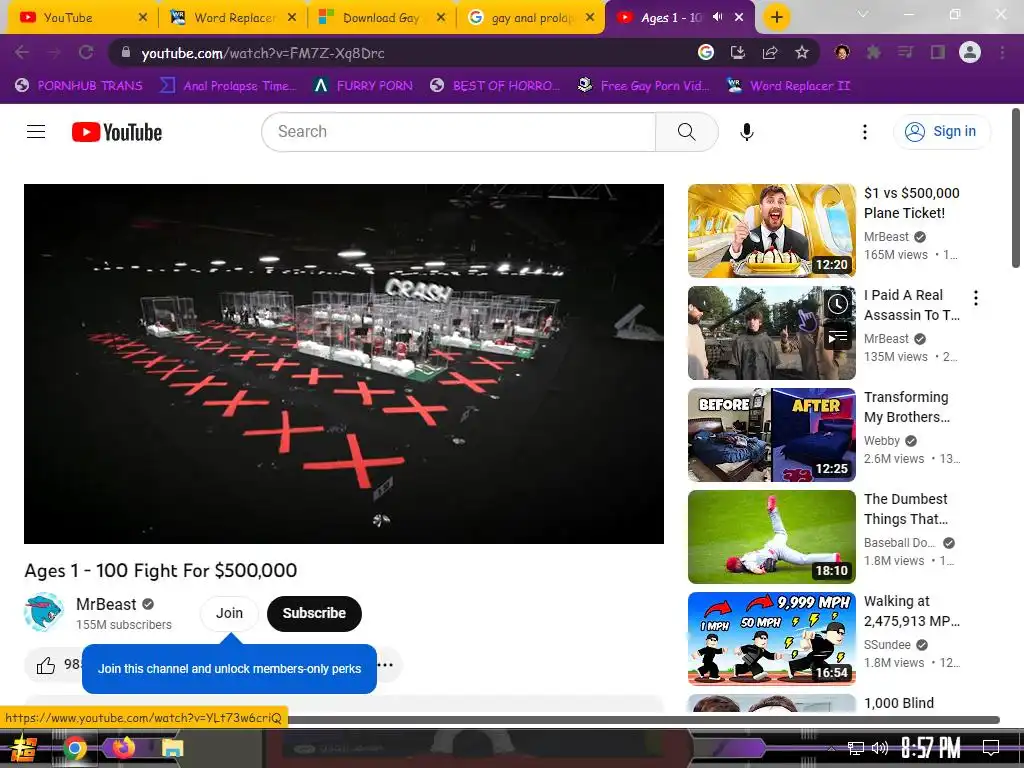Open the Word Replacer II bookmark
The height and width of the screenshot is (768, 1024).
(789, 86)
